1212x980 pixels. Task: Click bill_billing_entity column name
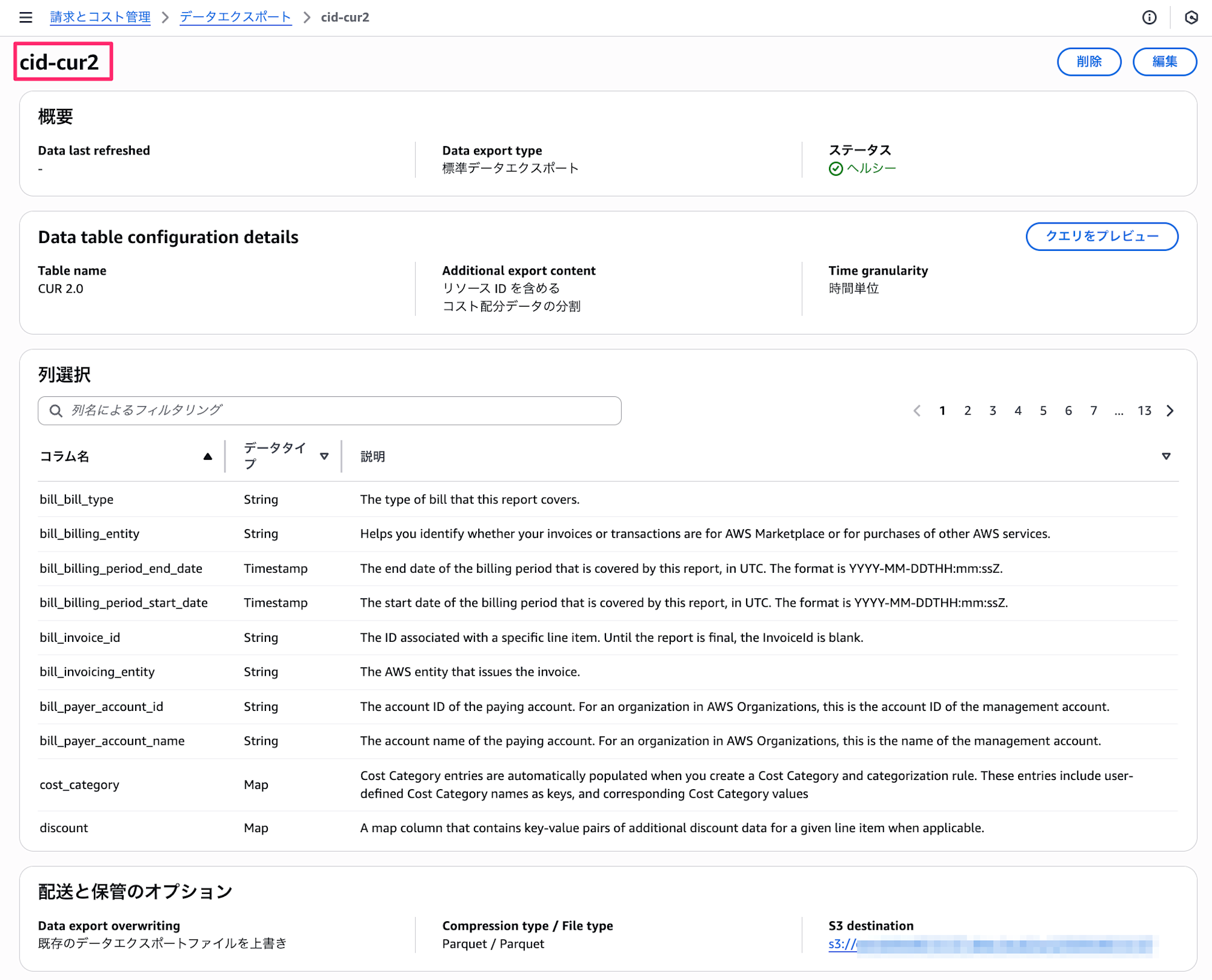[x=90, y=534]
